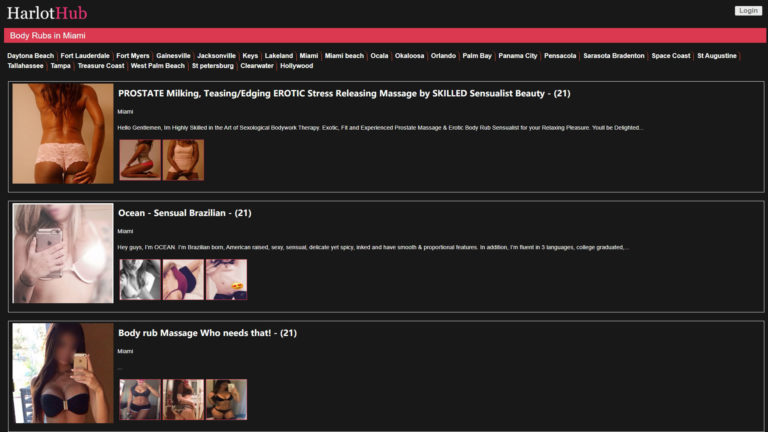This screenshot has width=768, height=432.
Task: Open the Daytona Beach city link
Action: (x=30, y=56)
